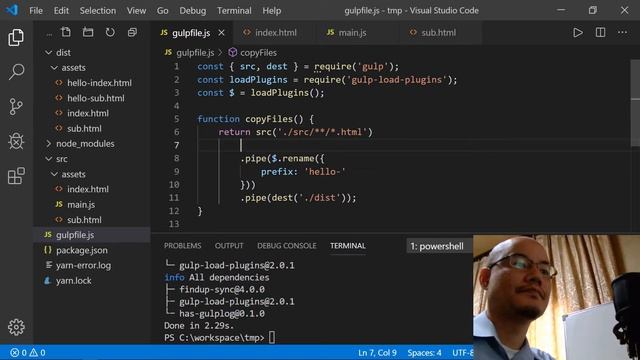The width and height of the screenshot is (640, 360).
Task: Refresh the explorer tree
Action: pos(110,32)
